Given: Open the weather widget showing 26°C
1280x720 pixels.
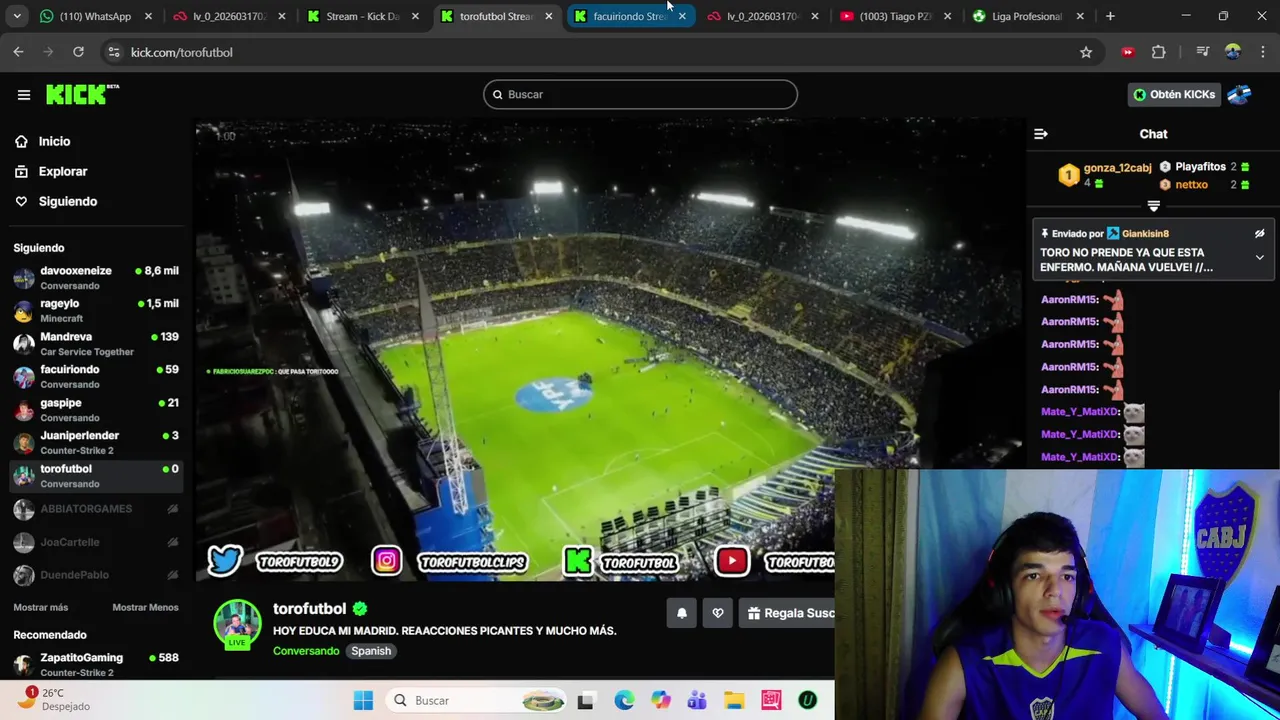Looking at the screenshot, I should pyautogui.click(x=56, y=700).
